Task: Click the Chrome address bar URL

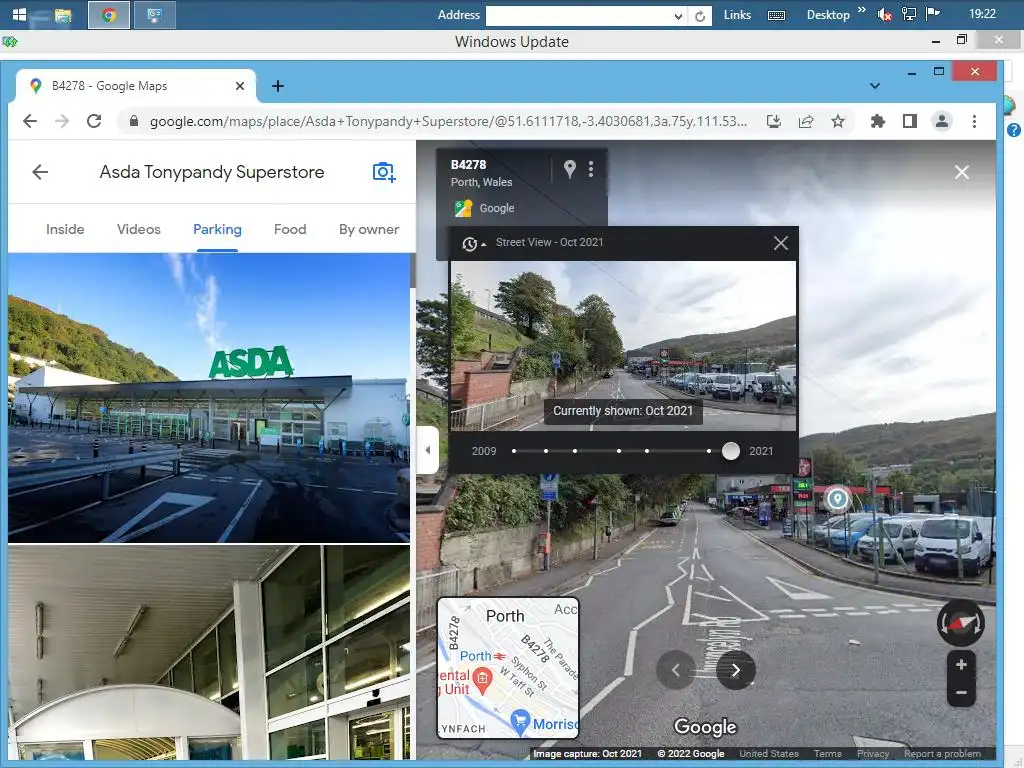Action: coord(448,121)
